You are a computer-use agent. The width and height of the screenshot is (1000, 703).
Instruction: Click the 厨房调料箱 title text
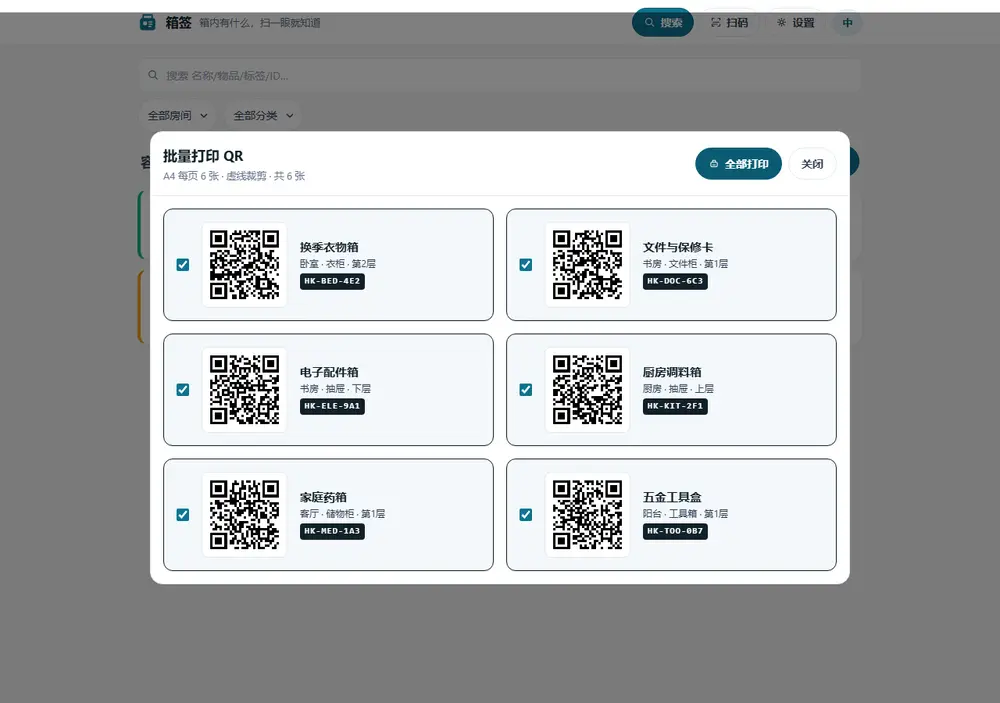click(672, 372)
